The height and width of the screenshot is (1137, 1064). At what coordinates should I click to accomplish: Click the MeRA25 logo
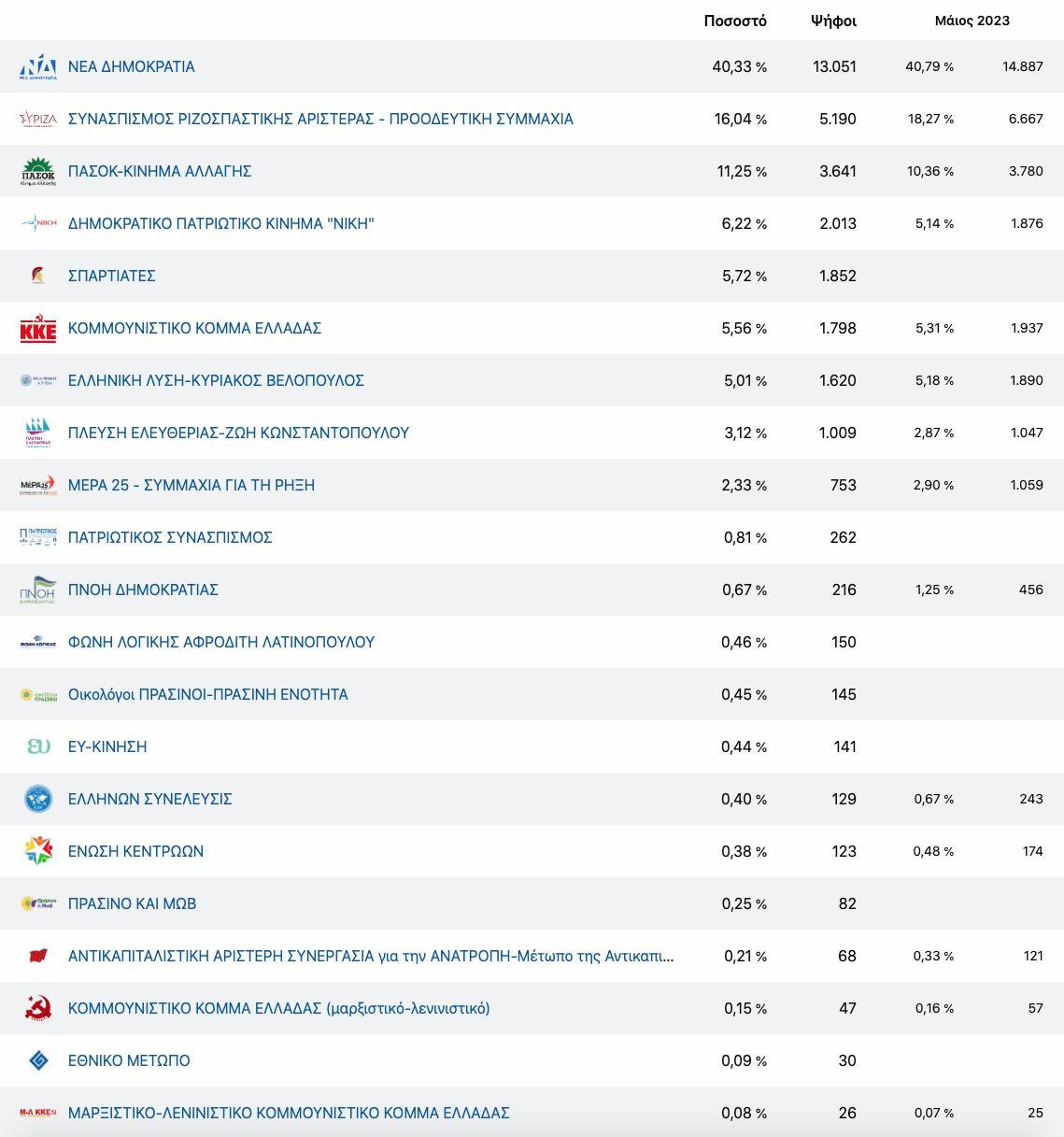(38, 485)
